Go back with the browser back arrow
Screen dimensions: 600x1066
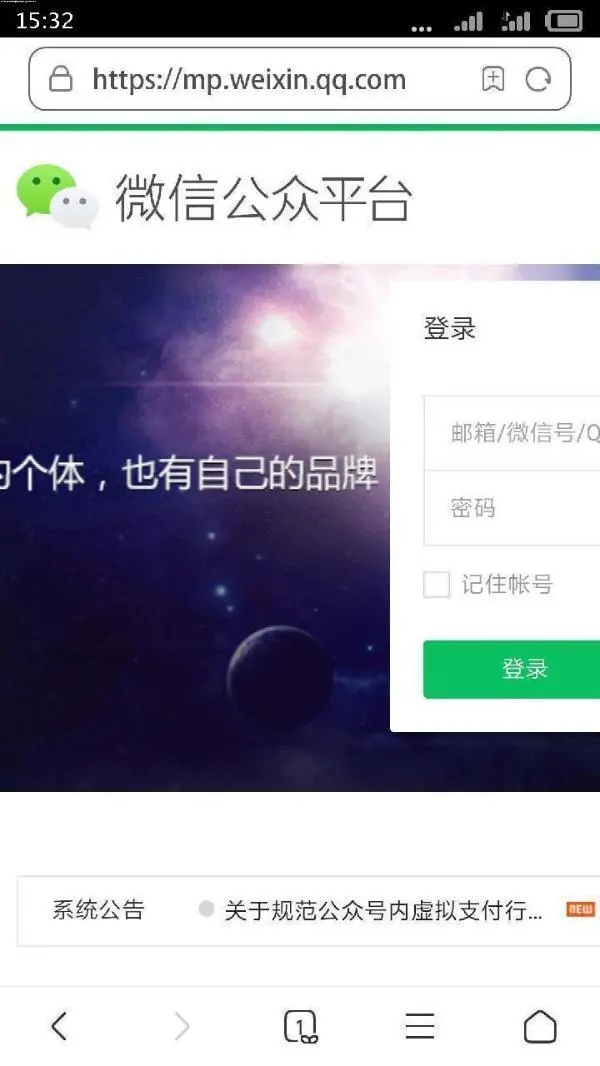(59, 1026)
